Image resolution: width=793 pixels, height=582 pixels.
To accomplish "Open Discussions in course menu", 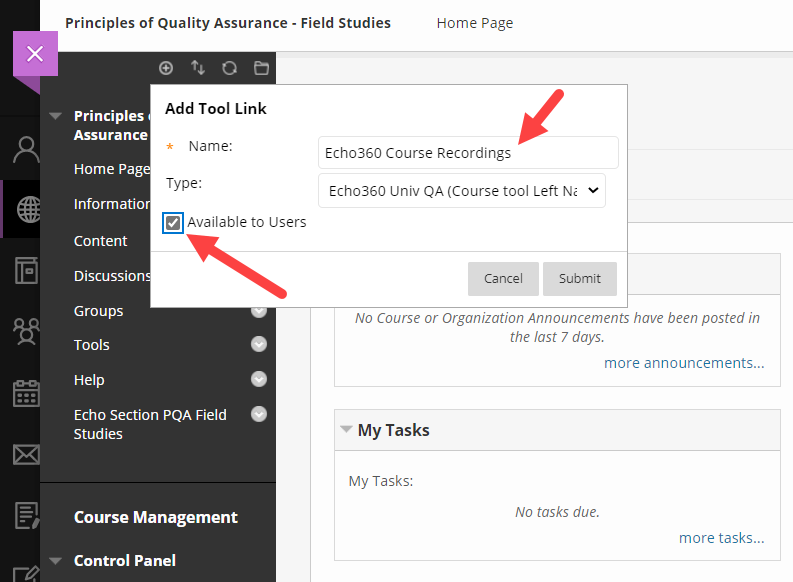I will point(112,276).
